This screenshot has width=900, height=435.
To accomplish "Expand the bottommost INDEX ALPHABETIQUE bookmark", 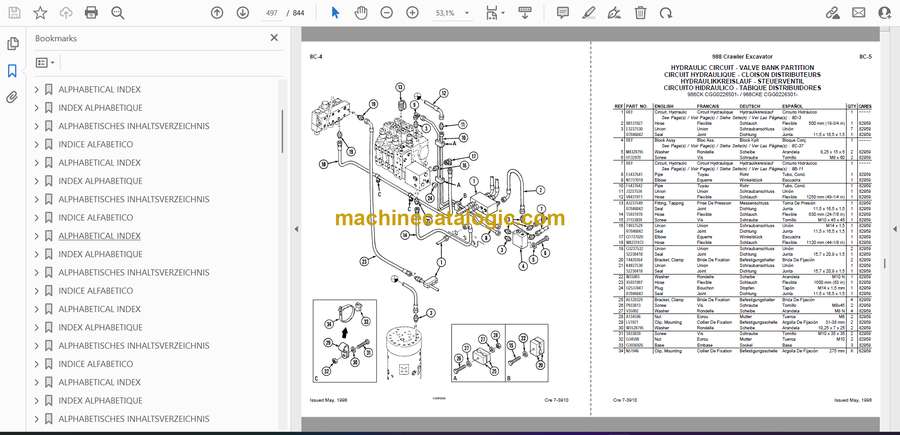I will click(x=37, y=401).
